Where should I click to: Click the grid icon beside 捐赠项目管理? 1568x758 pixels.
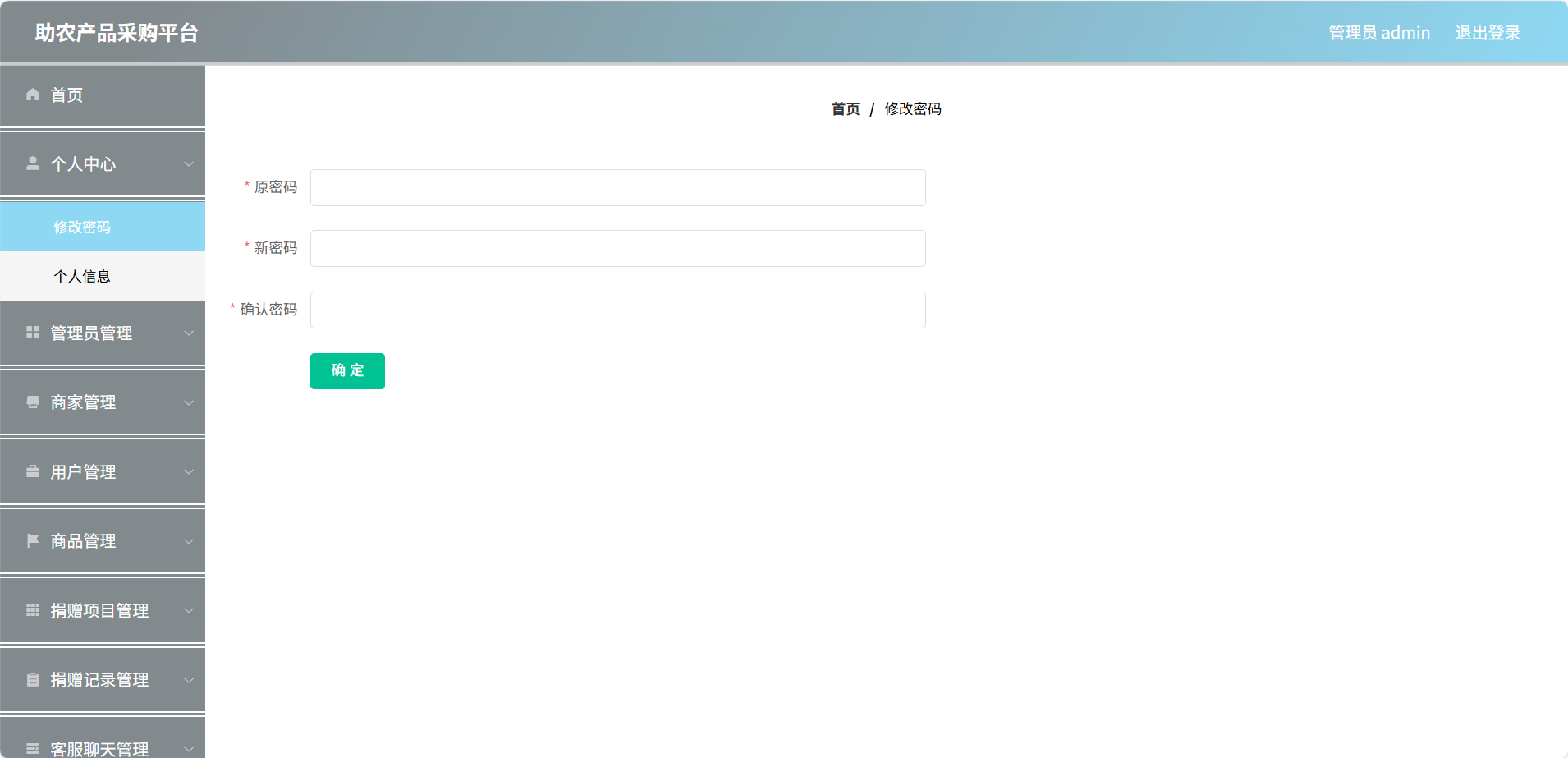[33, 610]
